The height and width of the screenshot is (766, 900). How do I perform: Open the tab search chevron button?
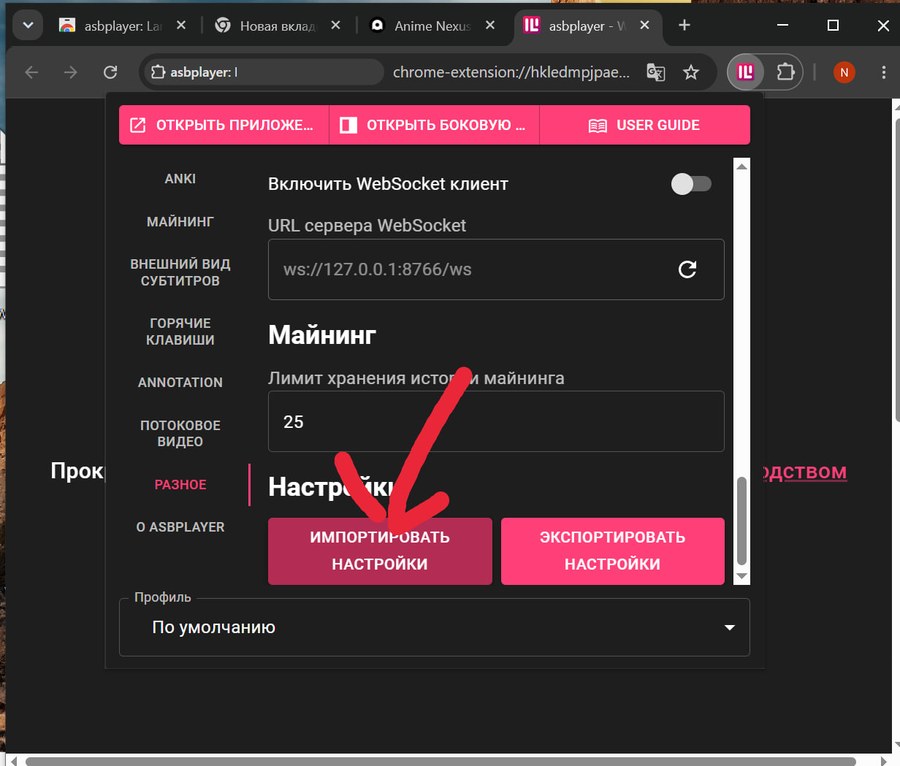pos(28,26)
